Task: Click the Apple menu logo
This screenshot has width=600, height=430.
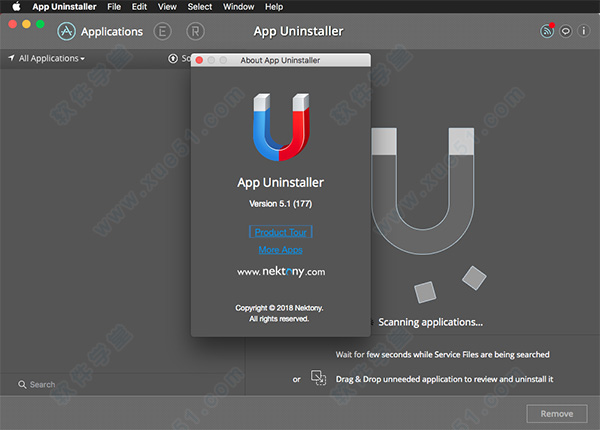Action: click(x=16, y=7)
